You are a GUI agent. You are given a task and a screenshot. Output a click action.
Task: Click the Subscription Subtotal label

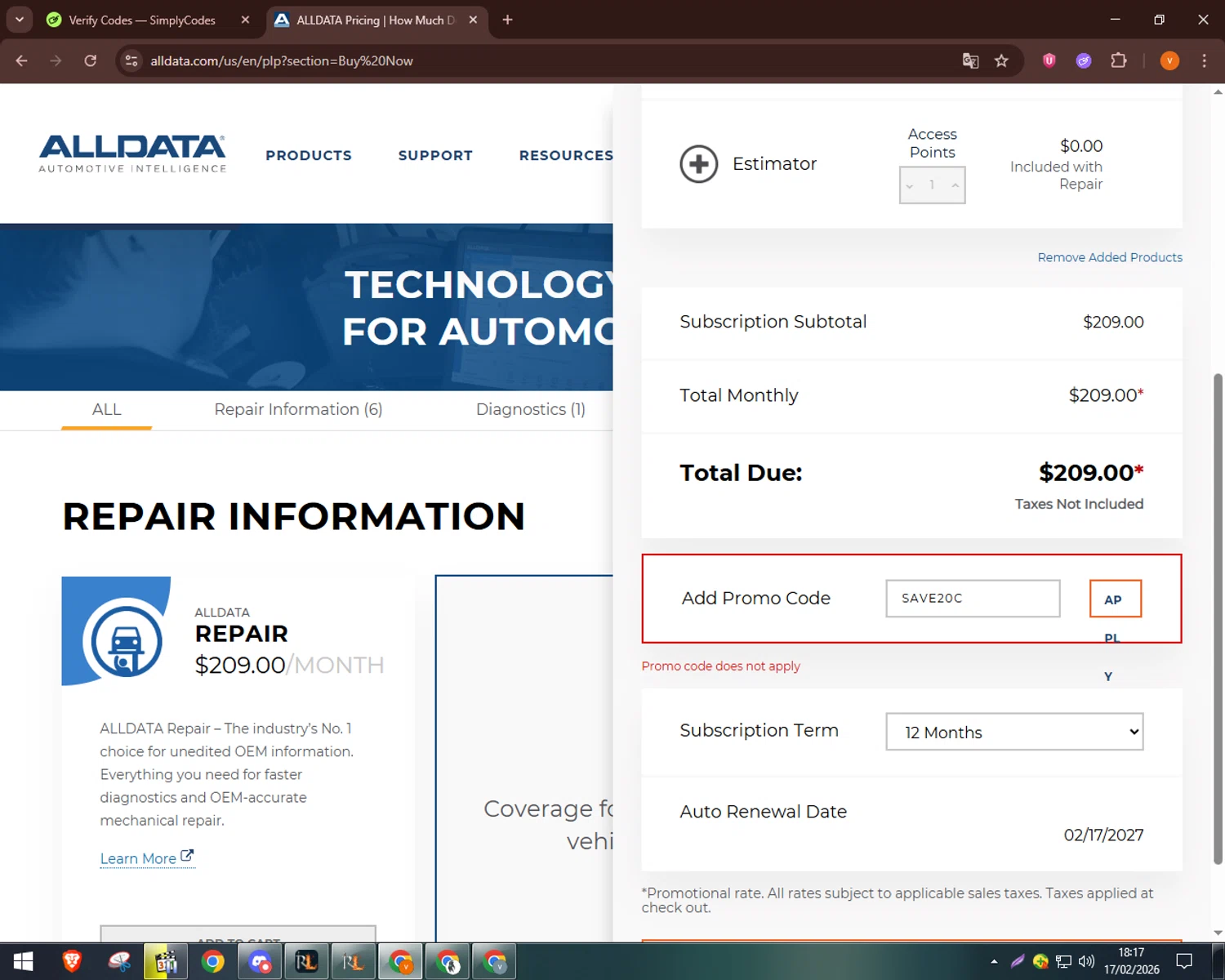pos(773,322)
